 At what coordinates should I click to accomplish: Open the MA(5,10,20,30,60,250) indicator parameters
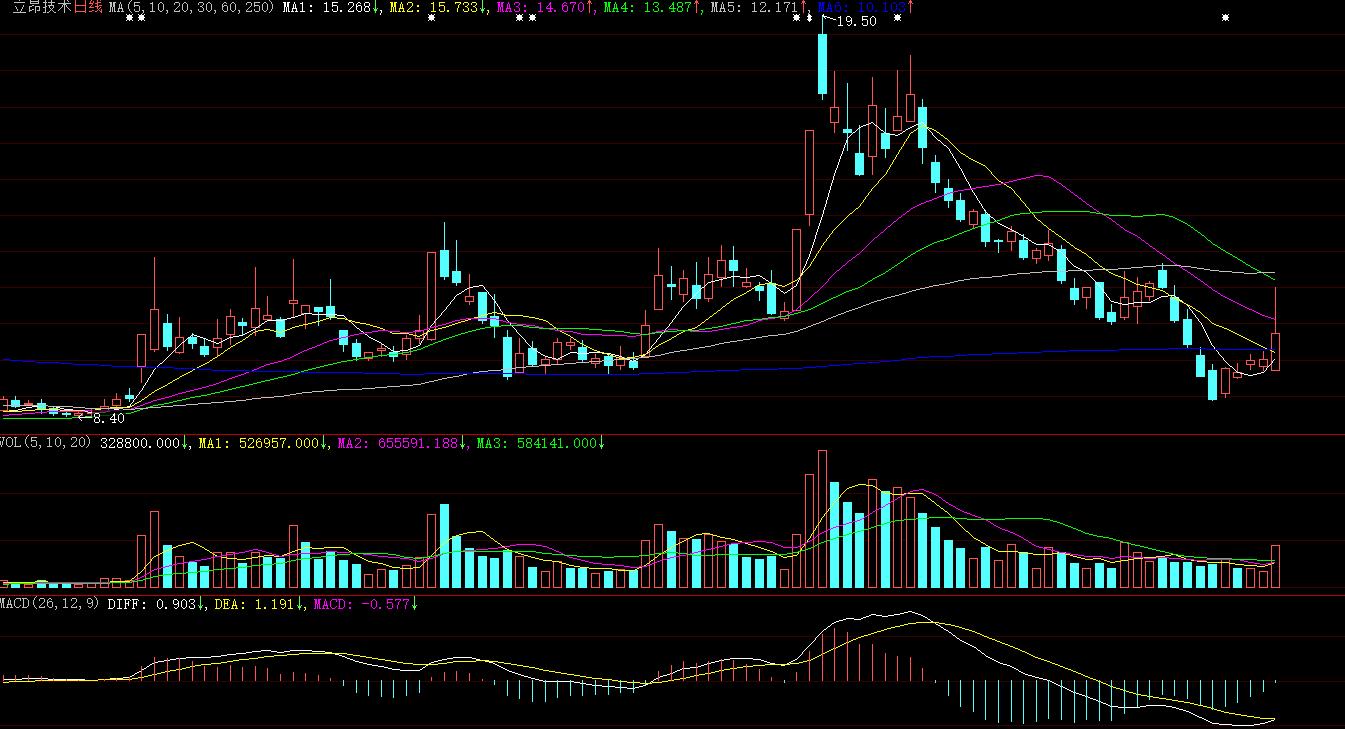(x=191, y=7)
